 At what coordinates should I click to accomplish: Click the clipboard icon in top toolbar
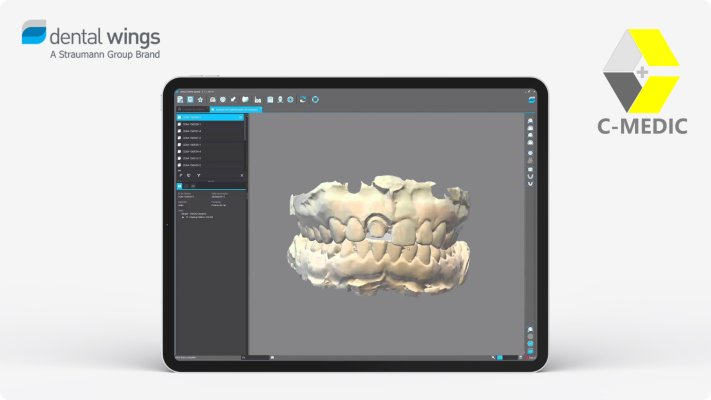pos(270,99)
